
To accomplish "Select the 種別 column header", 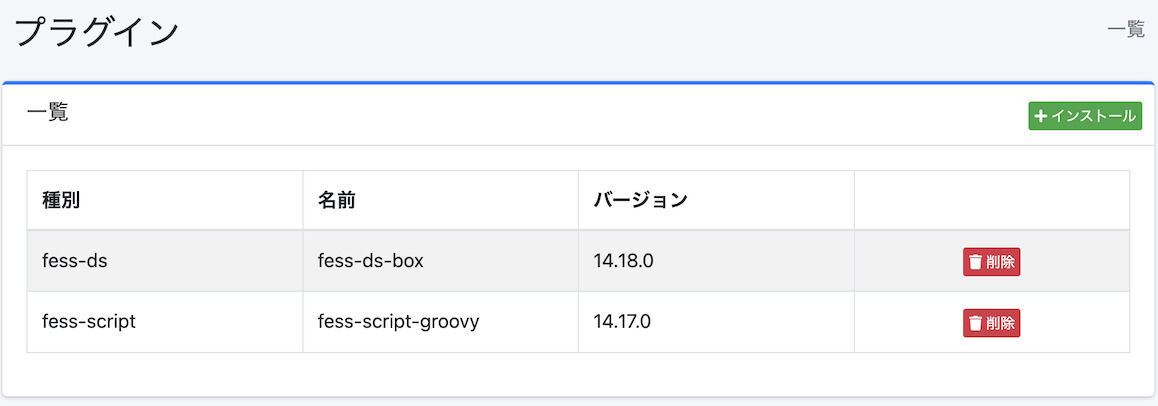I will 165,200.
